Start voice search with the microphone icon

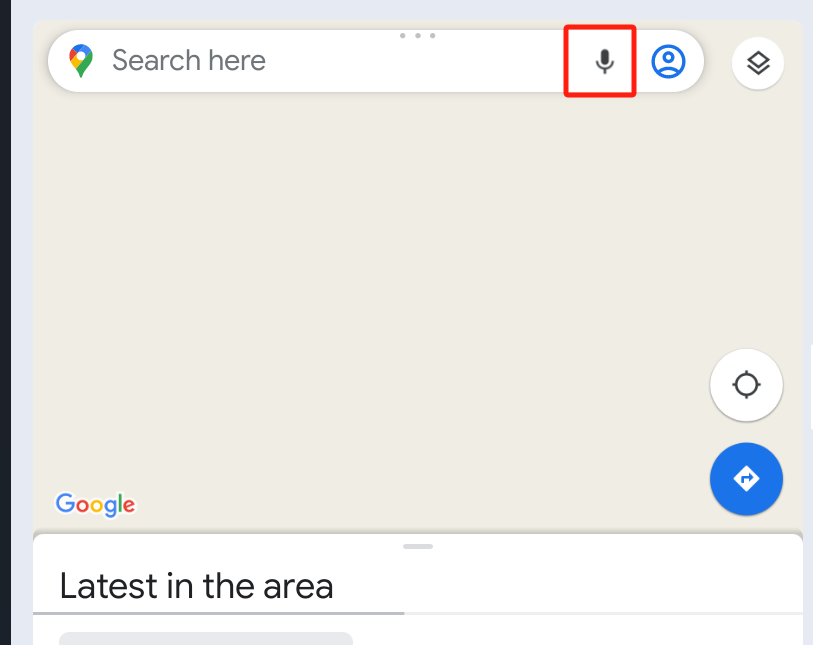click(604, 61)
